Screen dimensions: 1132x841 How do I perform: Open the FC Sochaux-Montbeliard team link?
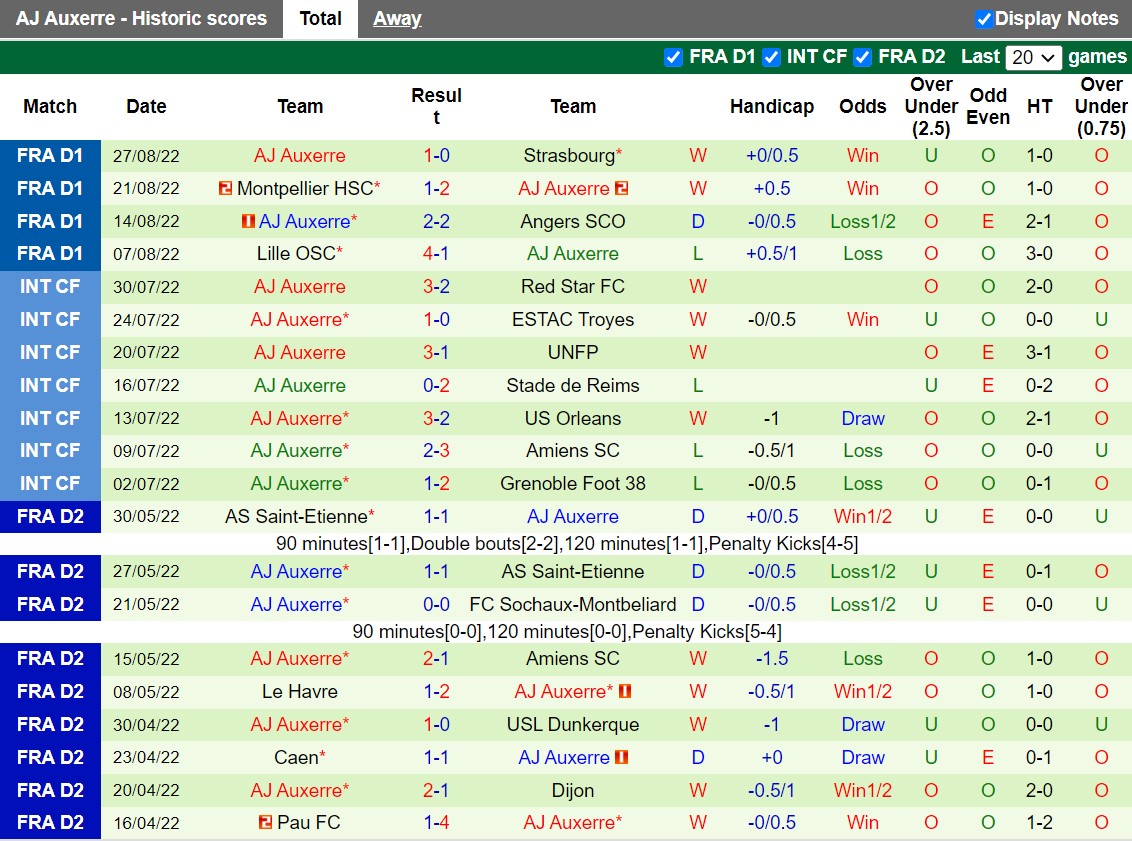[573, 605]
